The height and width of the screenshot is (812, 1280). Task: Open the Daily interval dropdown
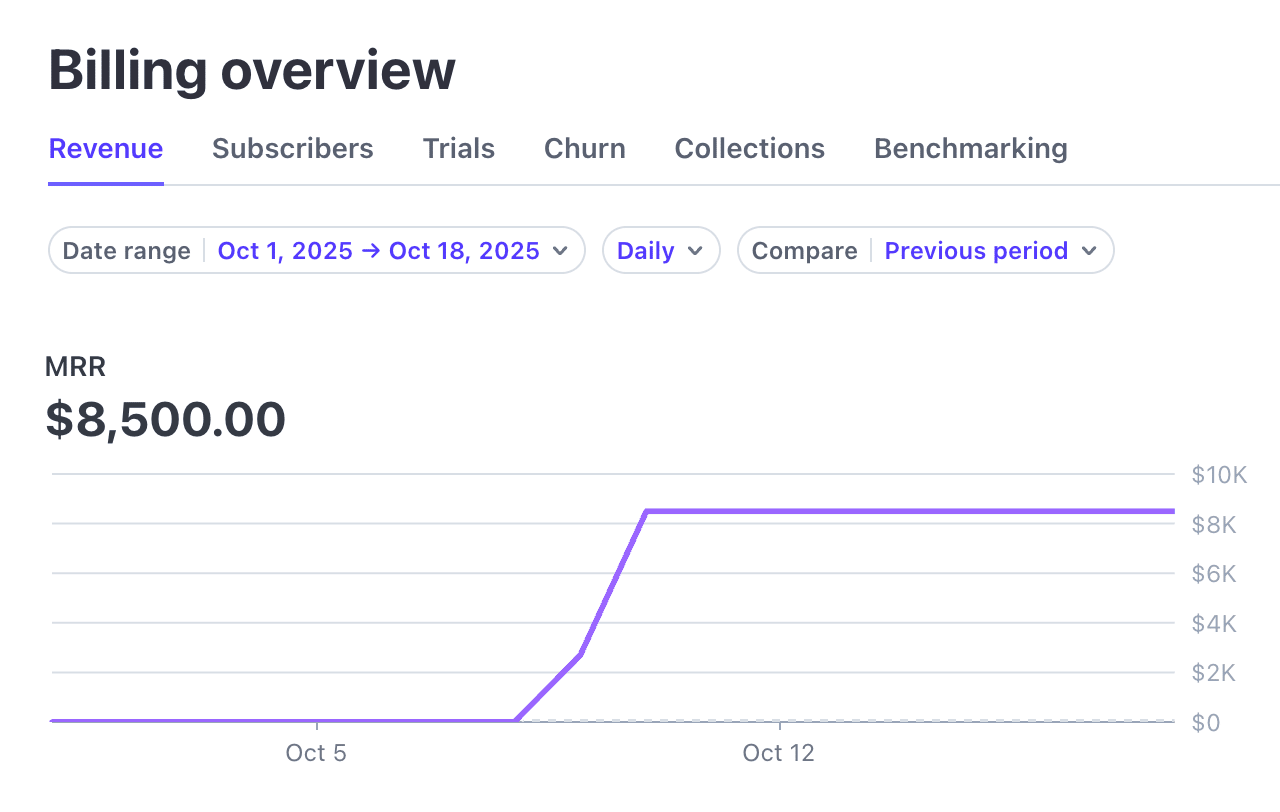(661, 250)
